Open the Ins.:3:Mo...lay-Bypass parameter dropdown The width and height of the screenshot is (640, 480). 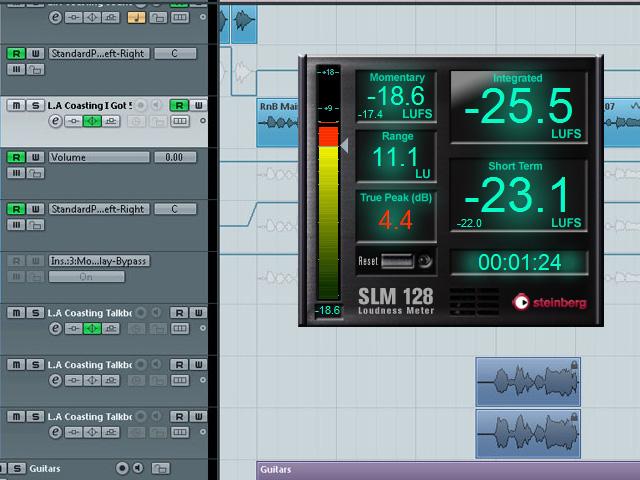[98, 261]
